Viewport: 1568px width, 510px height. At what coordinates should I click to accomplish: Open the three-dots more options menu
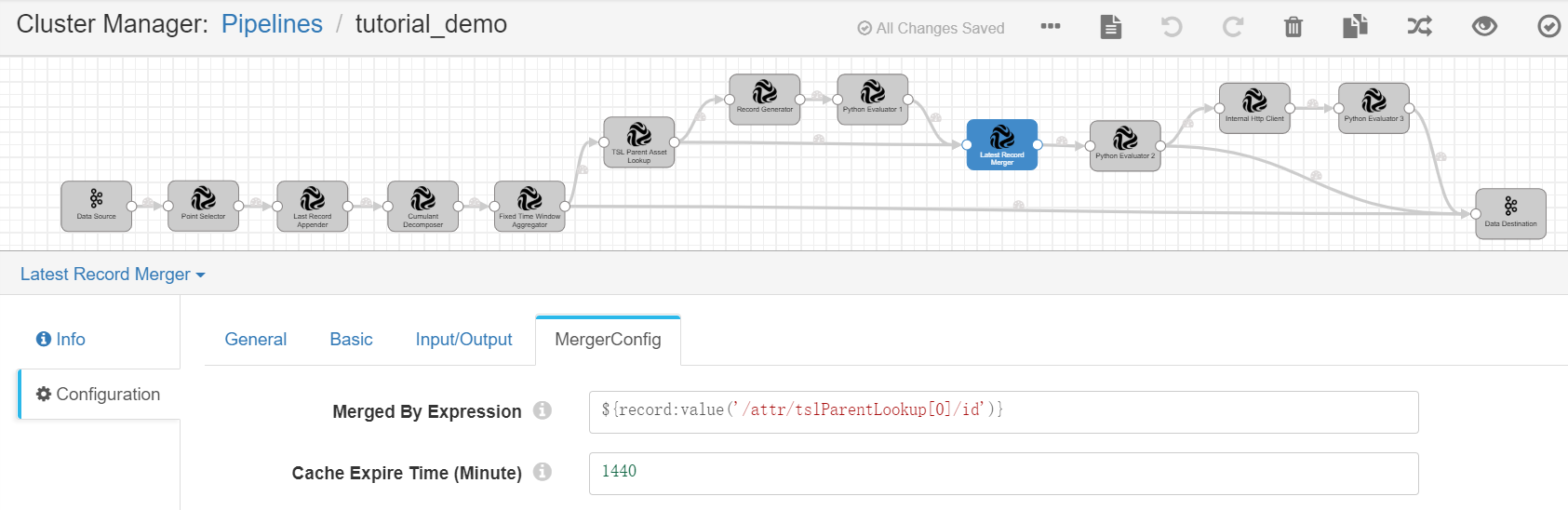1051,26
